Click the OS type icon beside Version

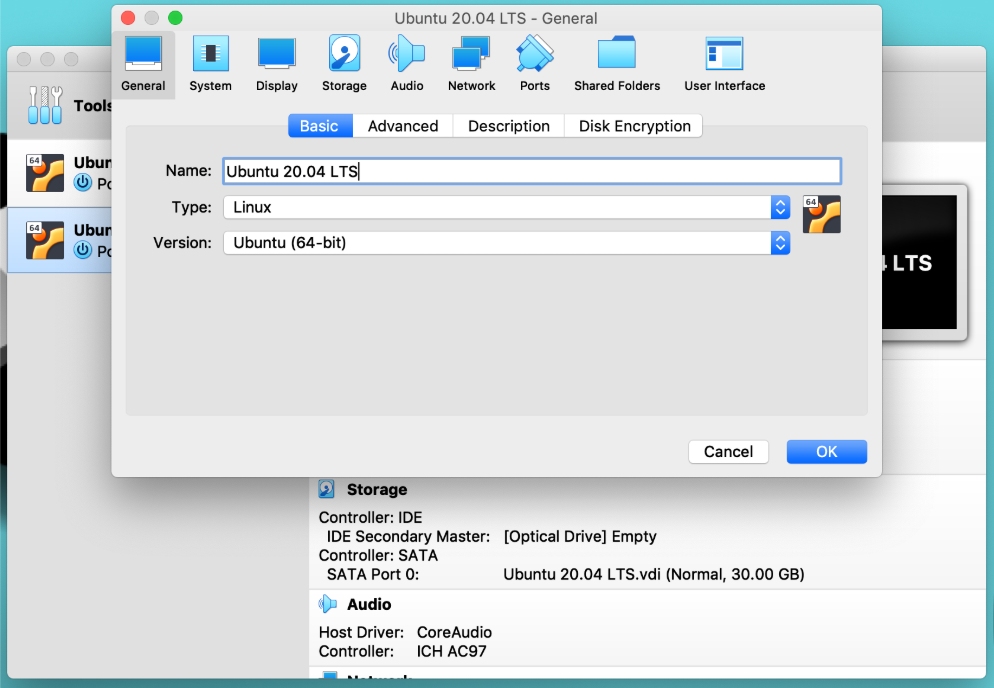pos(822,214)
